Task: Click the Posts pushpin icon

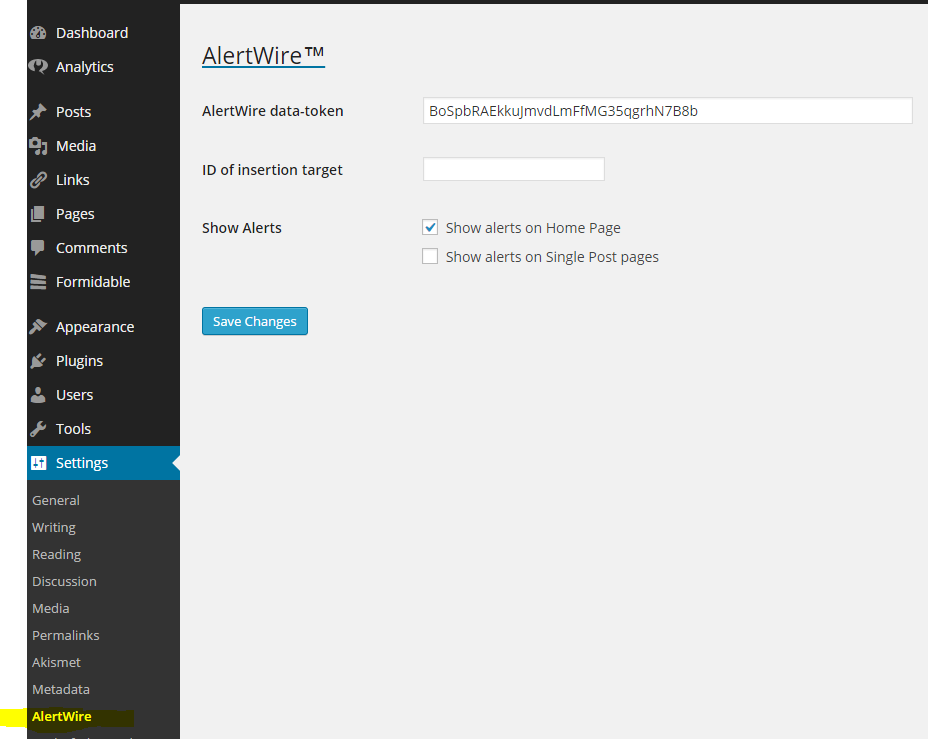Action: [x=38, y=112]
